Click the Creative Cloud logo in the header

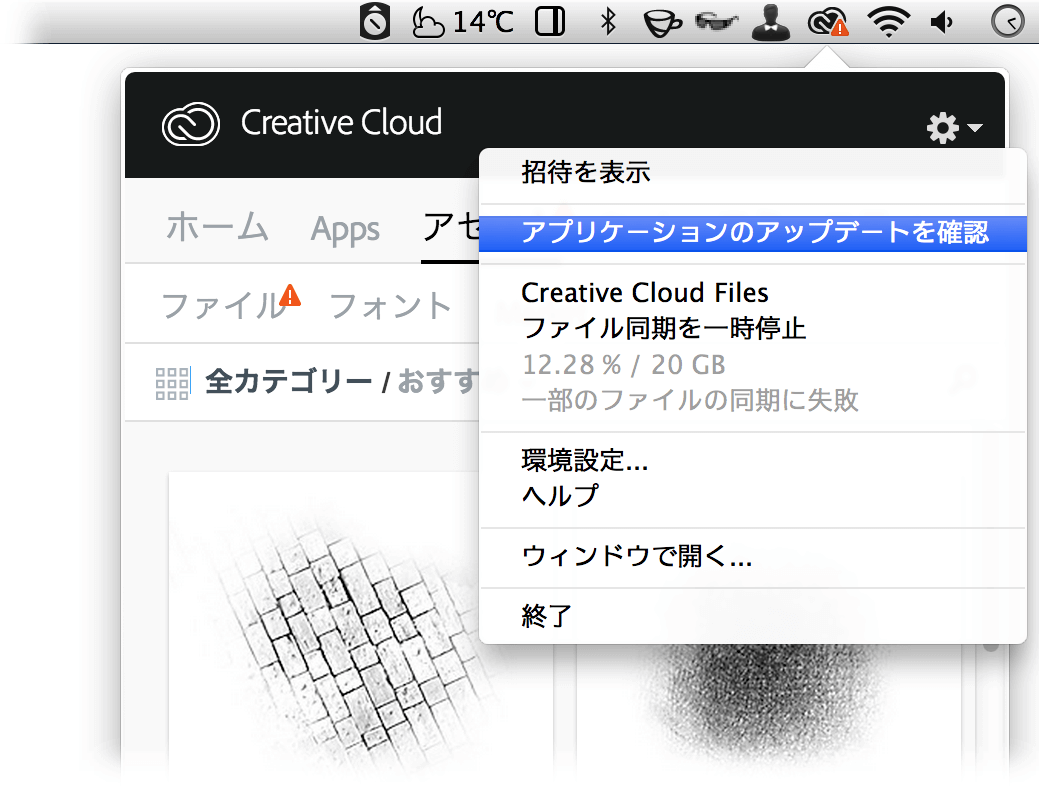pyautogui.click(x=191, y=124)
